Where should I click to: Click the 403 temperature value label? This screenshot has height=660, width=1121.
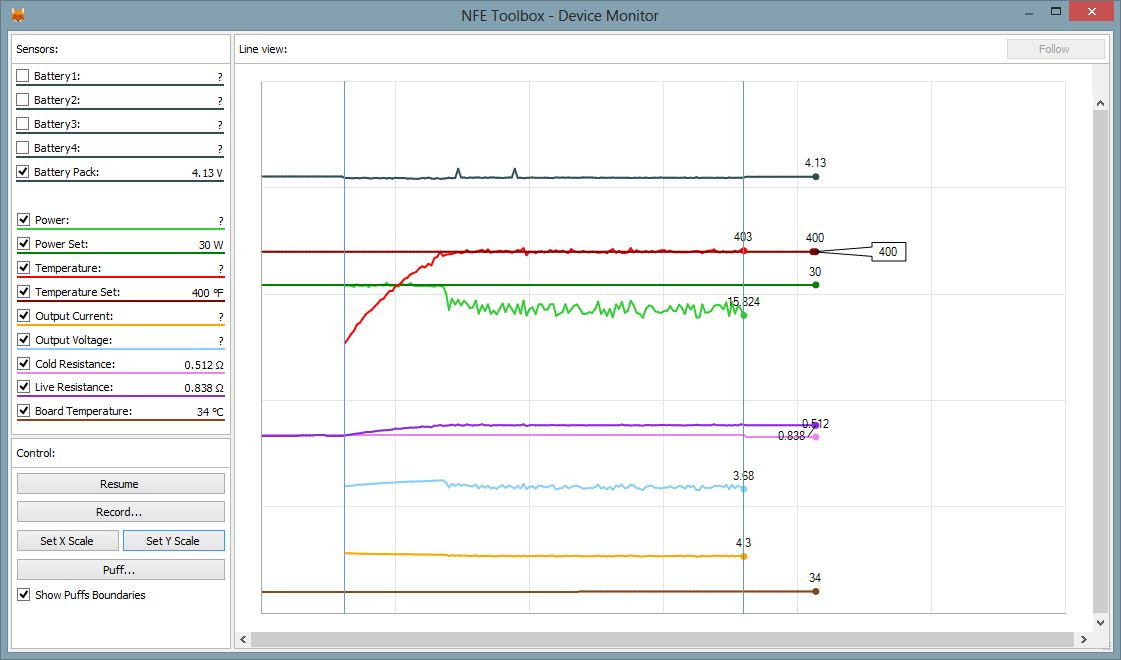click(x=743, y=237)
